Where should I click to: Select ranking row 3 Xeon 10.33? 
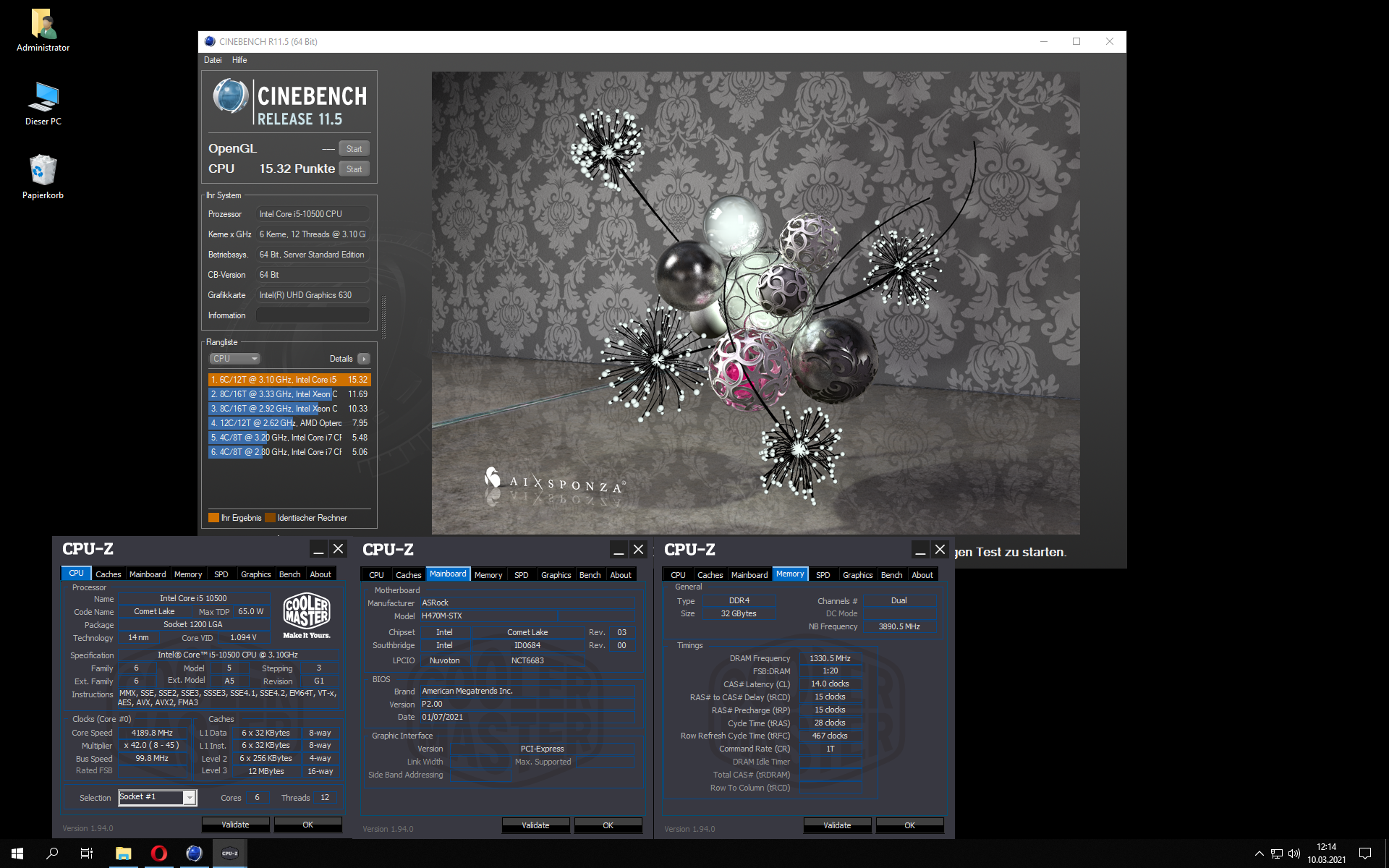click(289, 409)
